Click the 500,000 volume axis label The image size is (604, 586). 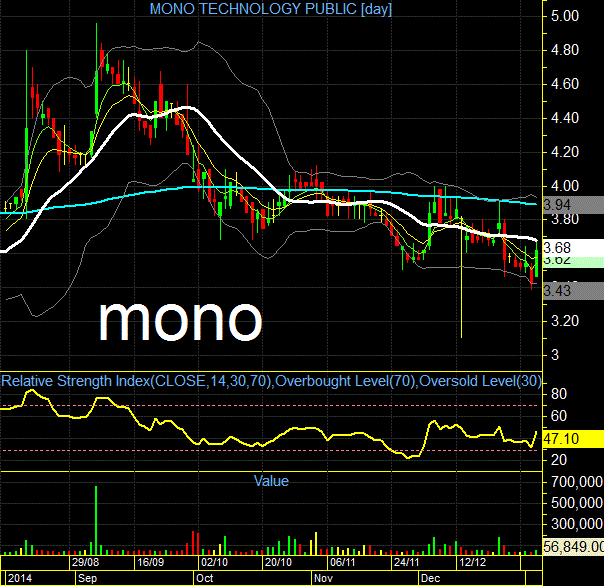(577, 503)
